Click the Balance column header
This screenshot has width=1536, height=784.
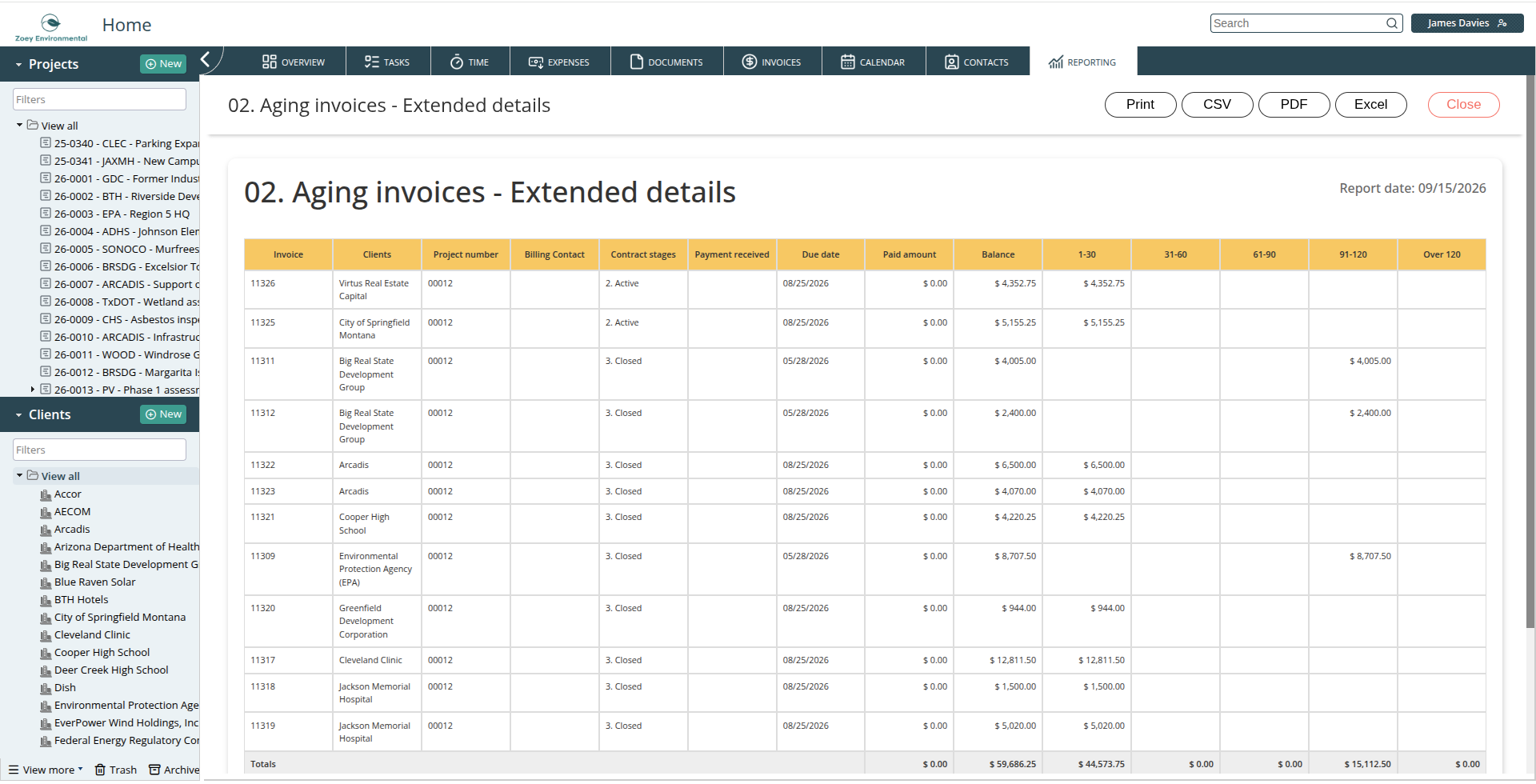pyautogui.click(x=998, y=254)
